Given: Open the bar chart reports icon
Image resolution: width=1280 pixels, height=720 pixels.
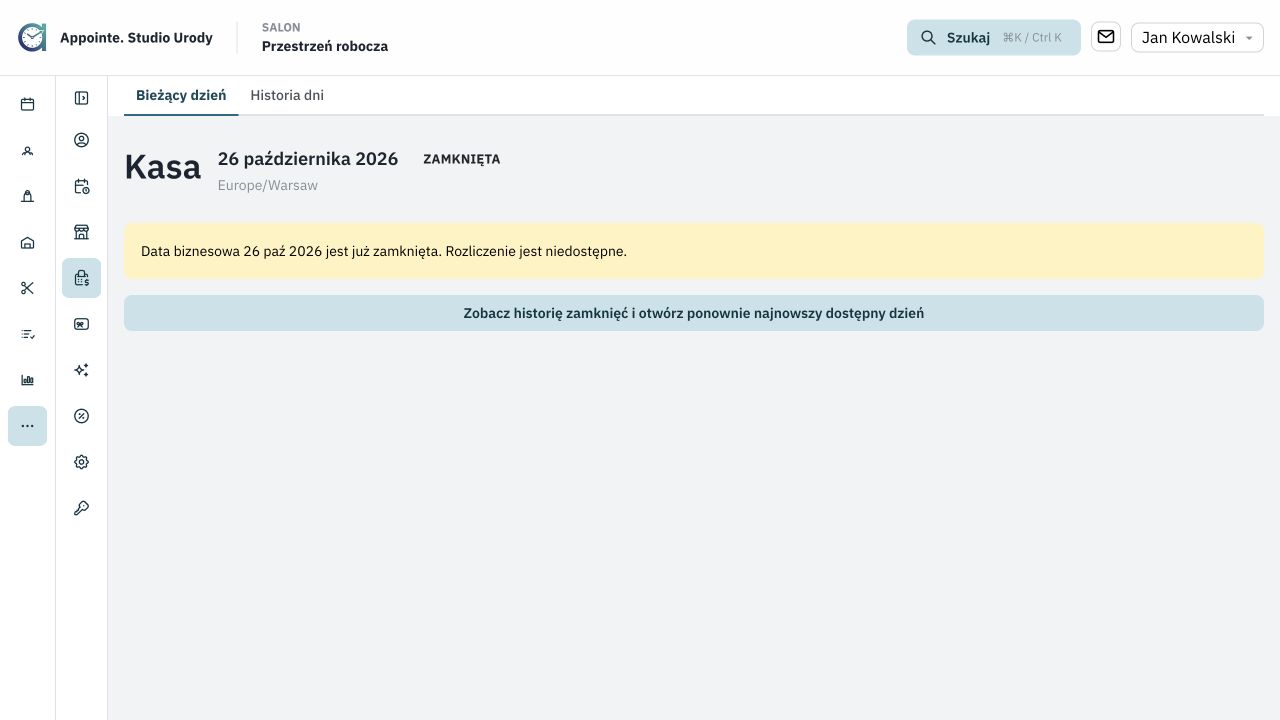Looking at the screenshot, I should tap(27, 380).
